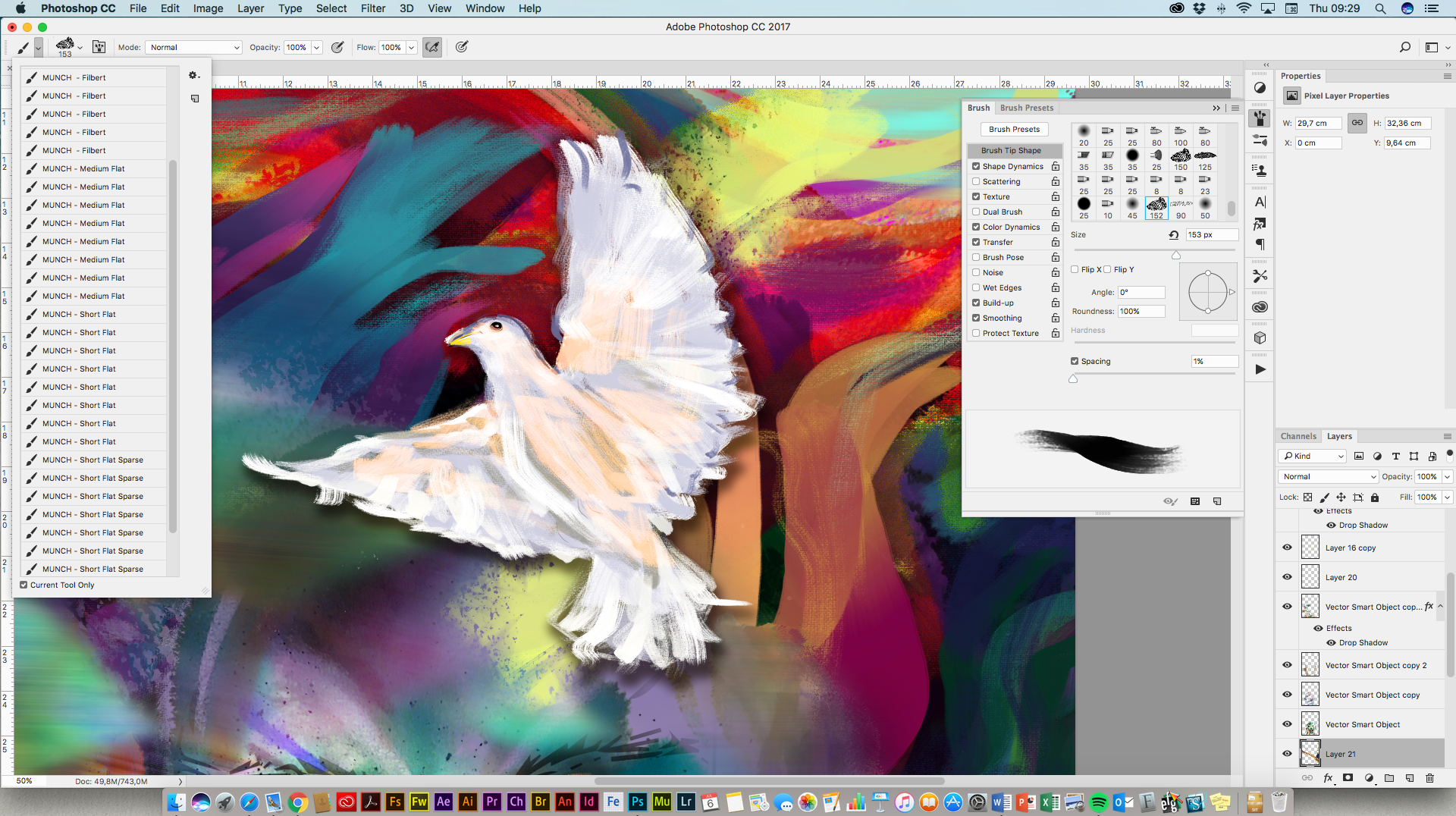Open the Actions panel play icon
This screenshot has height=816, width=1456.
(1260, 369)
